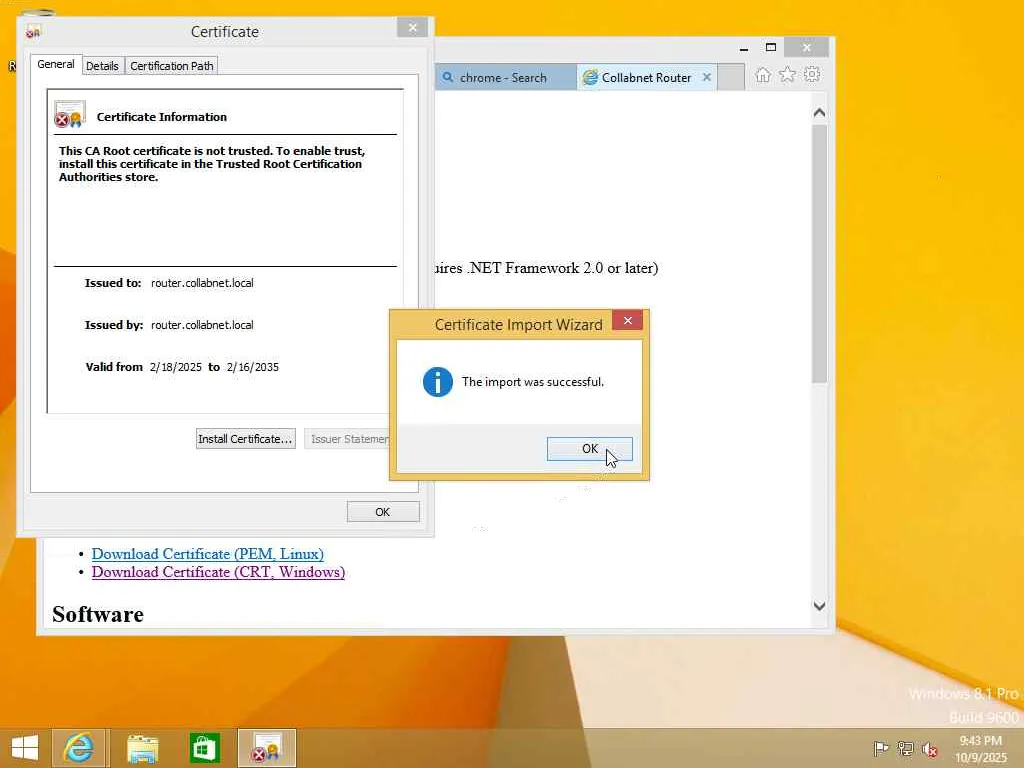The height and width of the screenshot is (768, 1024).
Task: Open Download Certificate (CRT, Windows) link
Action: [218, 572]
